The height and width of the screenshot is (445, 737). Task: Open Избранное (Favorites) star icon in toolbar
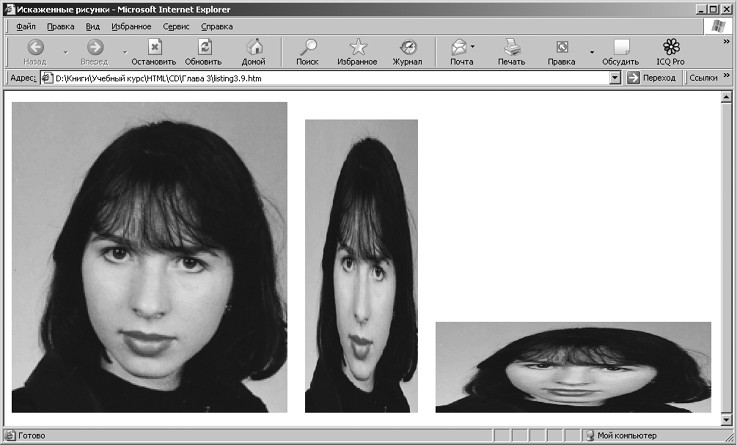coord(357,47)
